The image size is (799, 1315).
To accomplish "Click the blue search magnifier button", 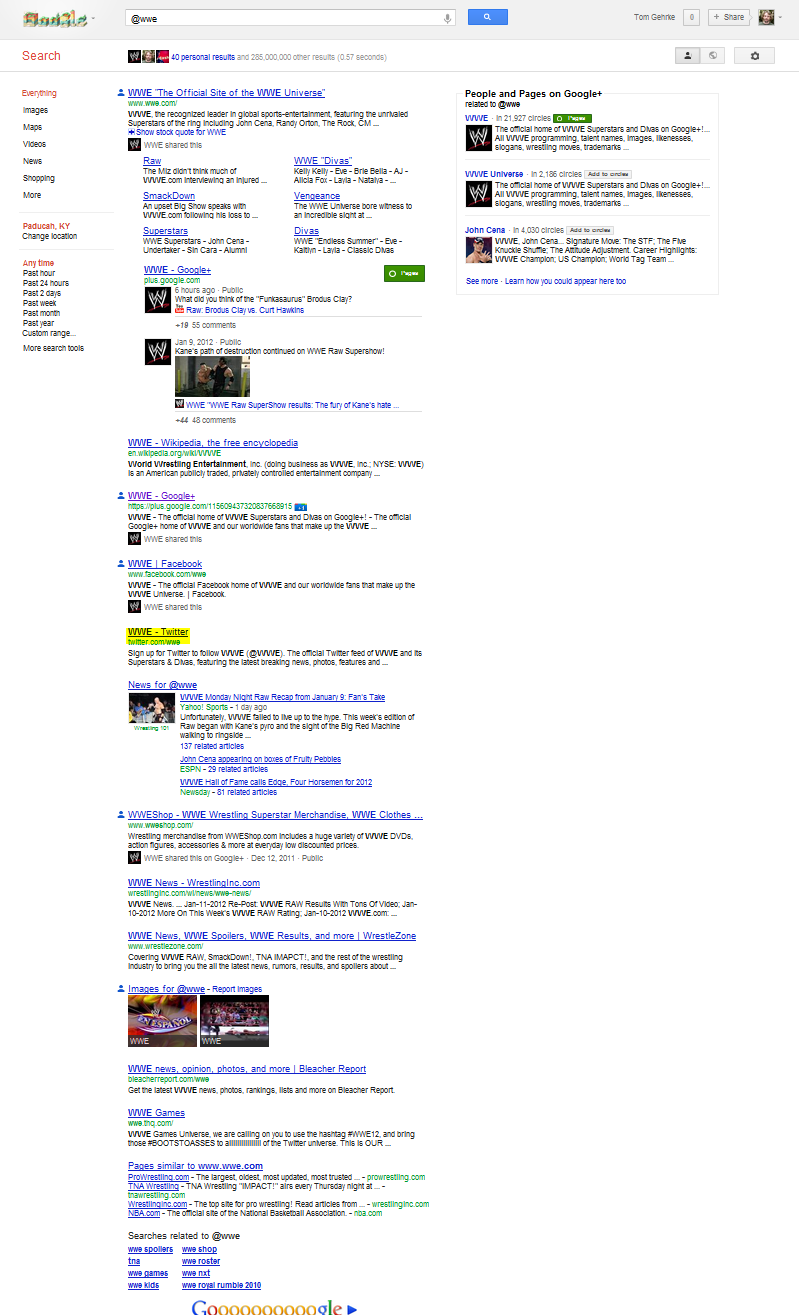I will (487, 17).
